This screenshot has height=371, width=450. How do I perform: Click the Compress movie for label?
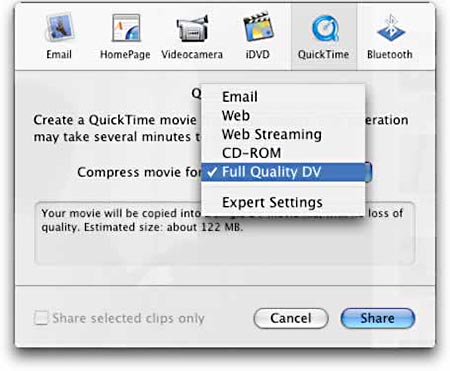click(139, 172)
